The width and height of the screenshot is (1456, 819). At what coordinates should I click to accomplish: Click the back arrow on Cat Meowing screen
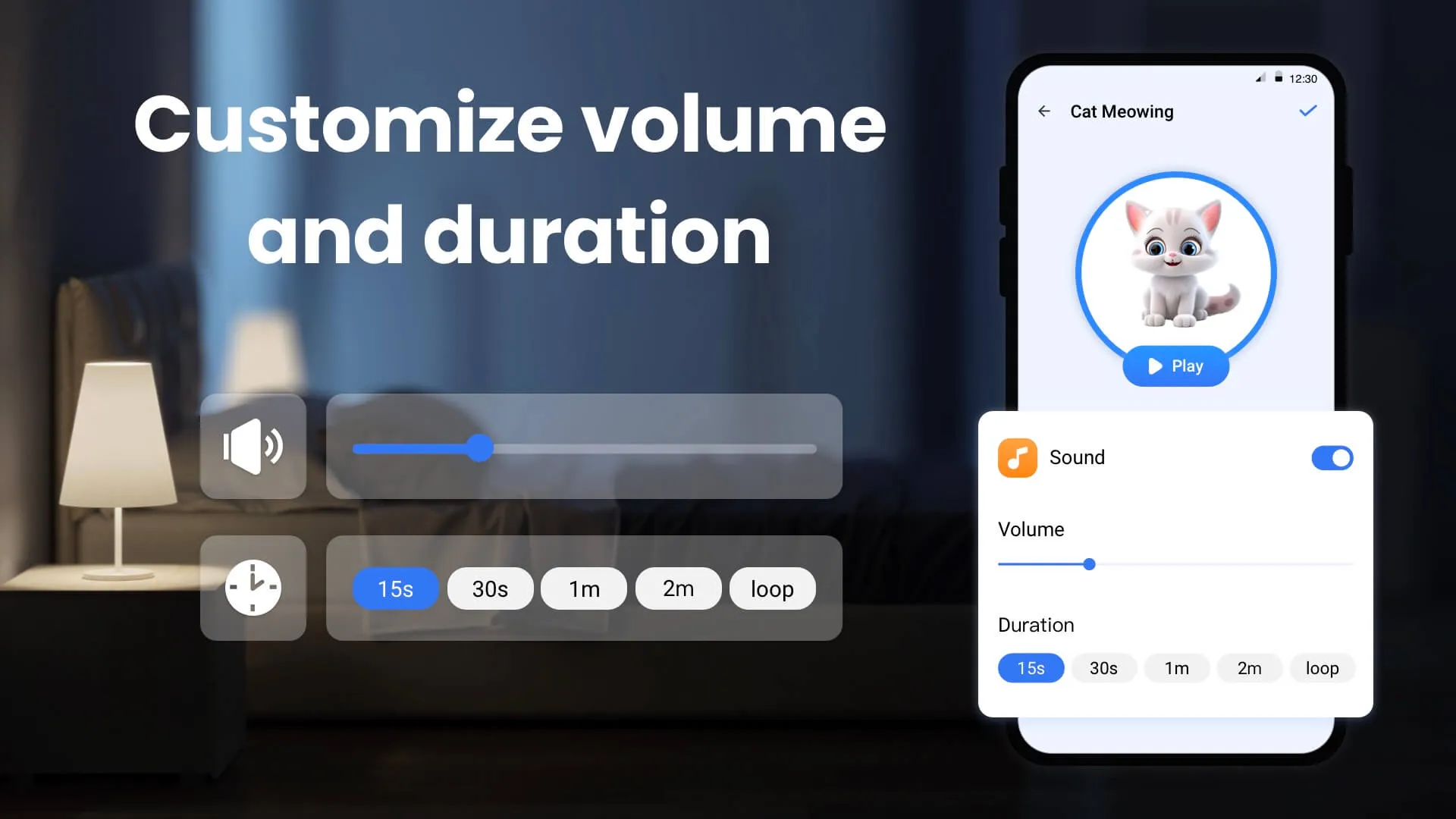click(1044, 111)
